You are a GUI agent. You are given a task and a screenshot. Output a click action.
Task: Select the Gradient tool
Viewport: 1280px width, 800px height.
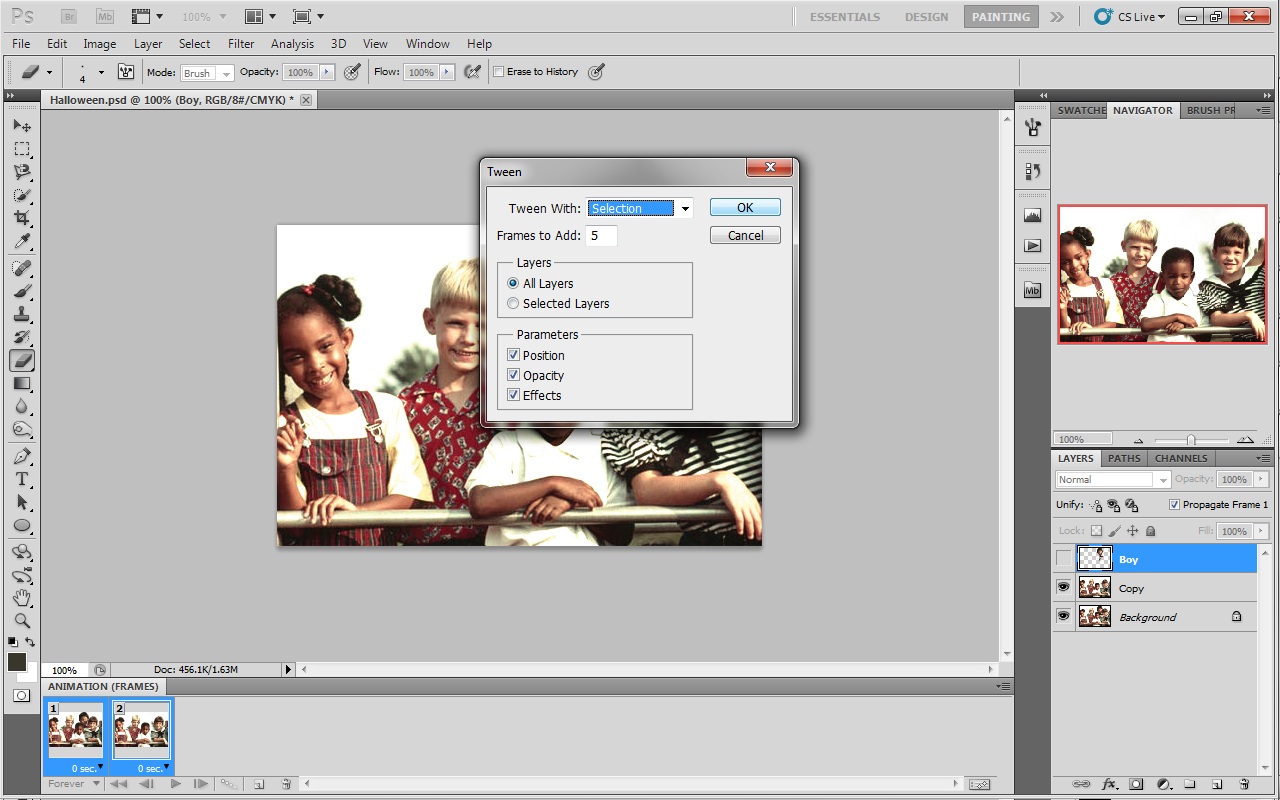pyautogui.click(x=22, y=383)
